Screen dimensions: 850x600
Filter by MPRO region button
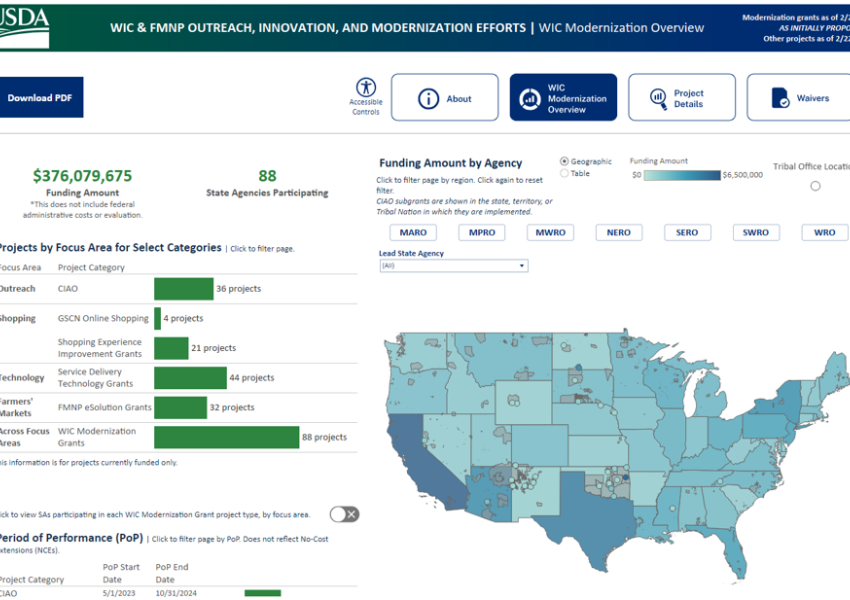tap(482, 233)
